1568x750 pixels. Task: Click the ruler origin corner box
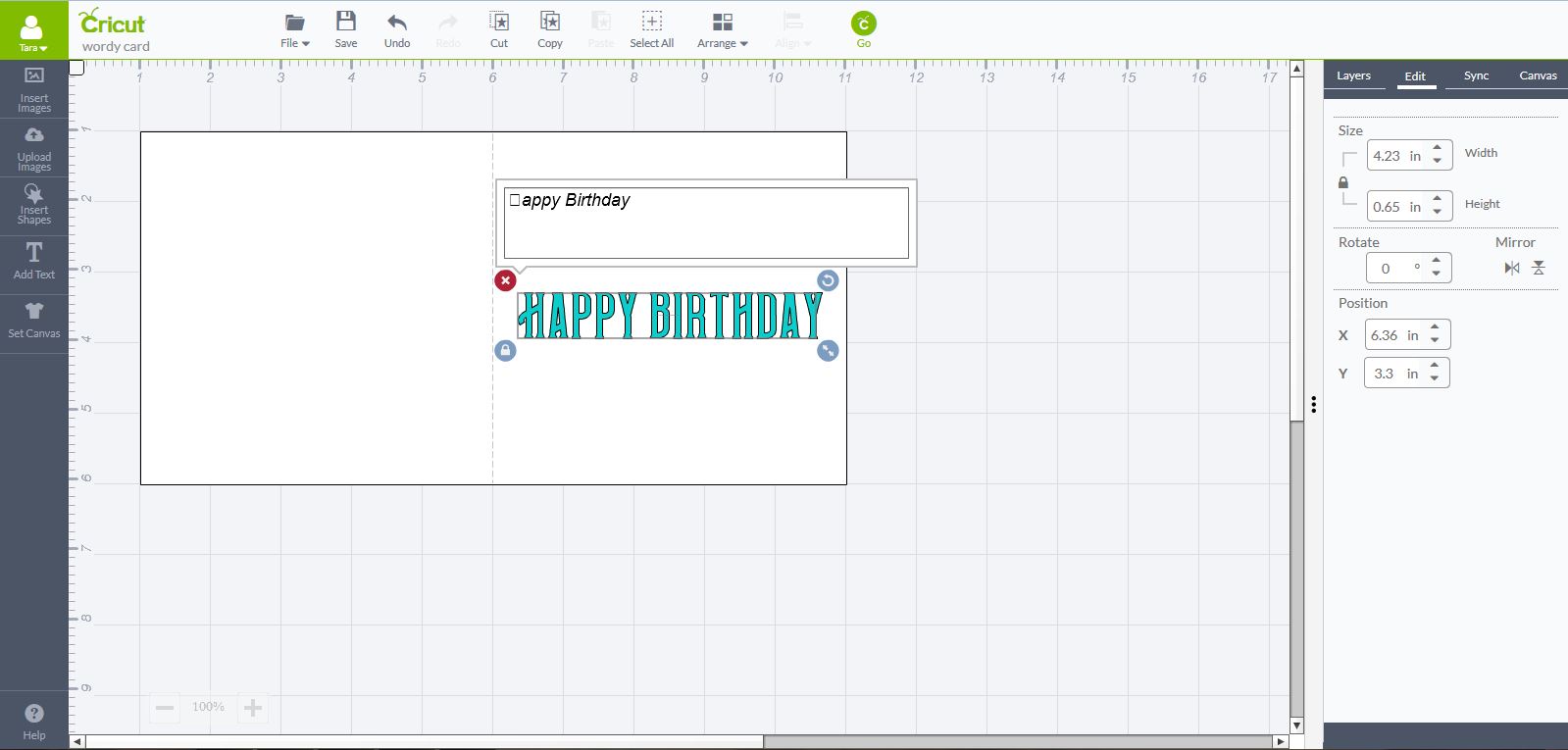click(77, 68)
